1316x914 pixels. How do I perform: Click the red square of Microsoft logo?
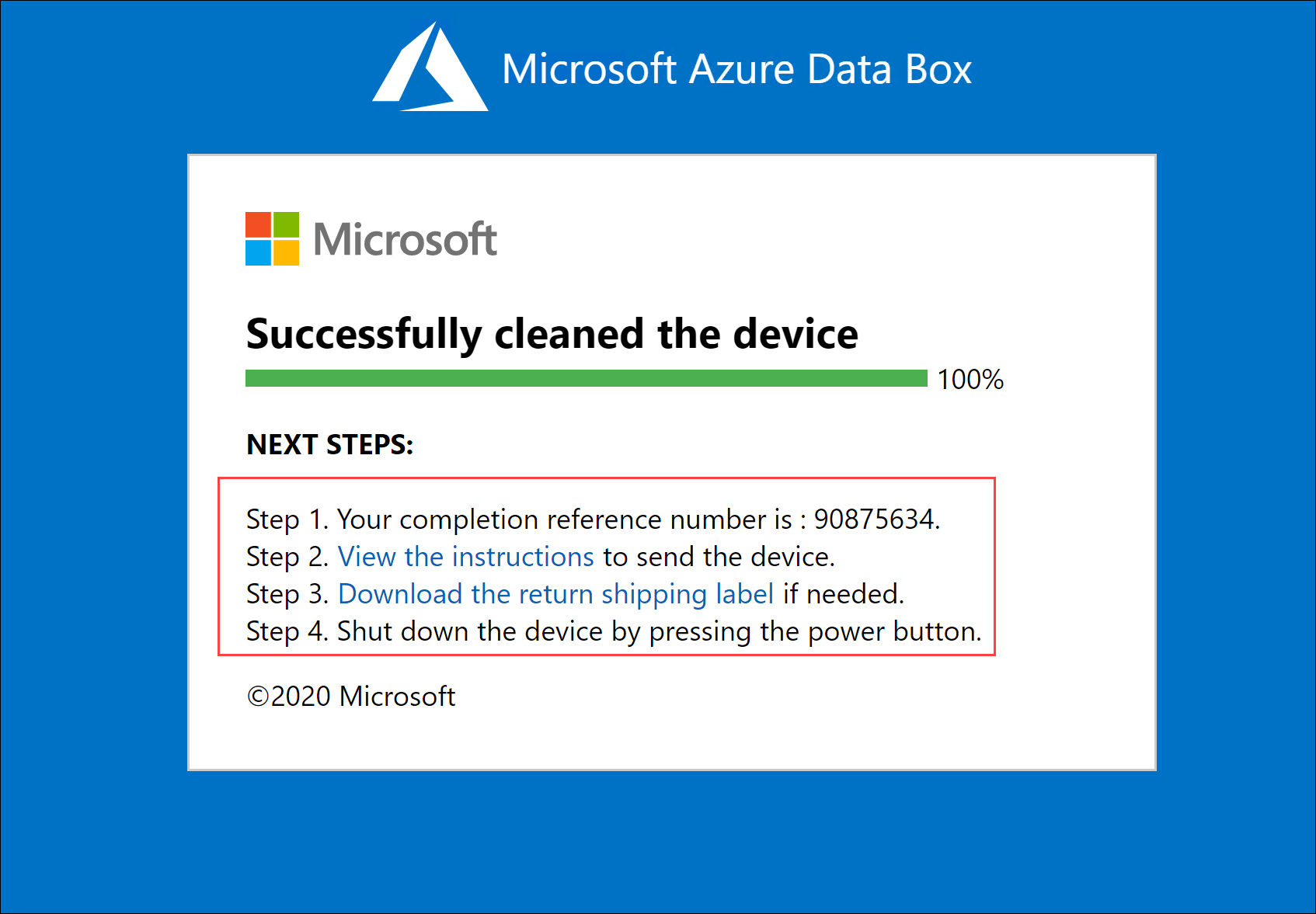point(258,224)
